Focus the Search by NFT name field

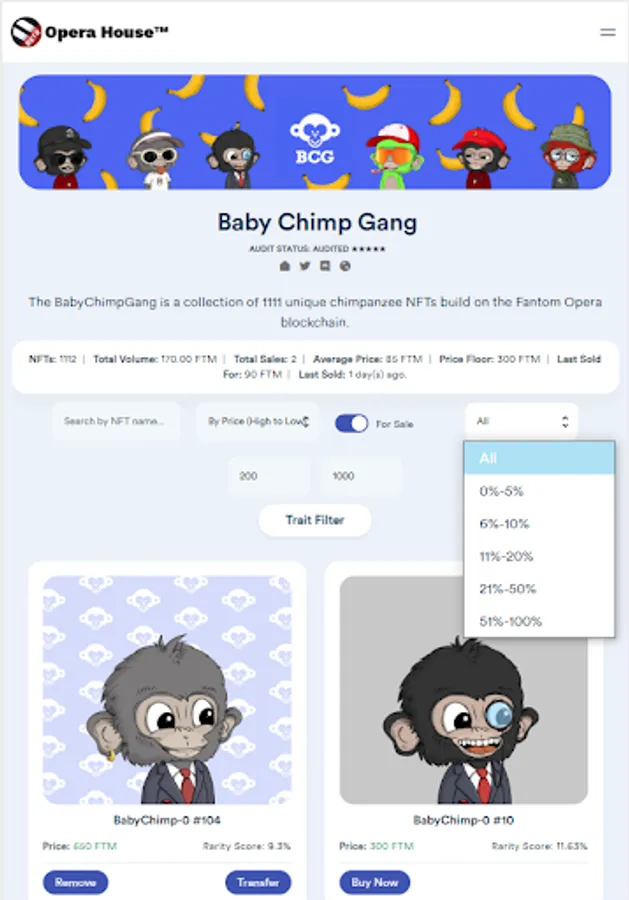[116, 421]
